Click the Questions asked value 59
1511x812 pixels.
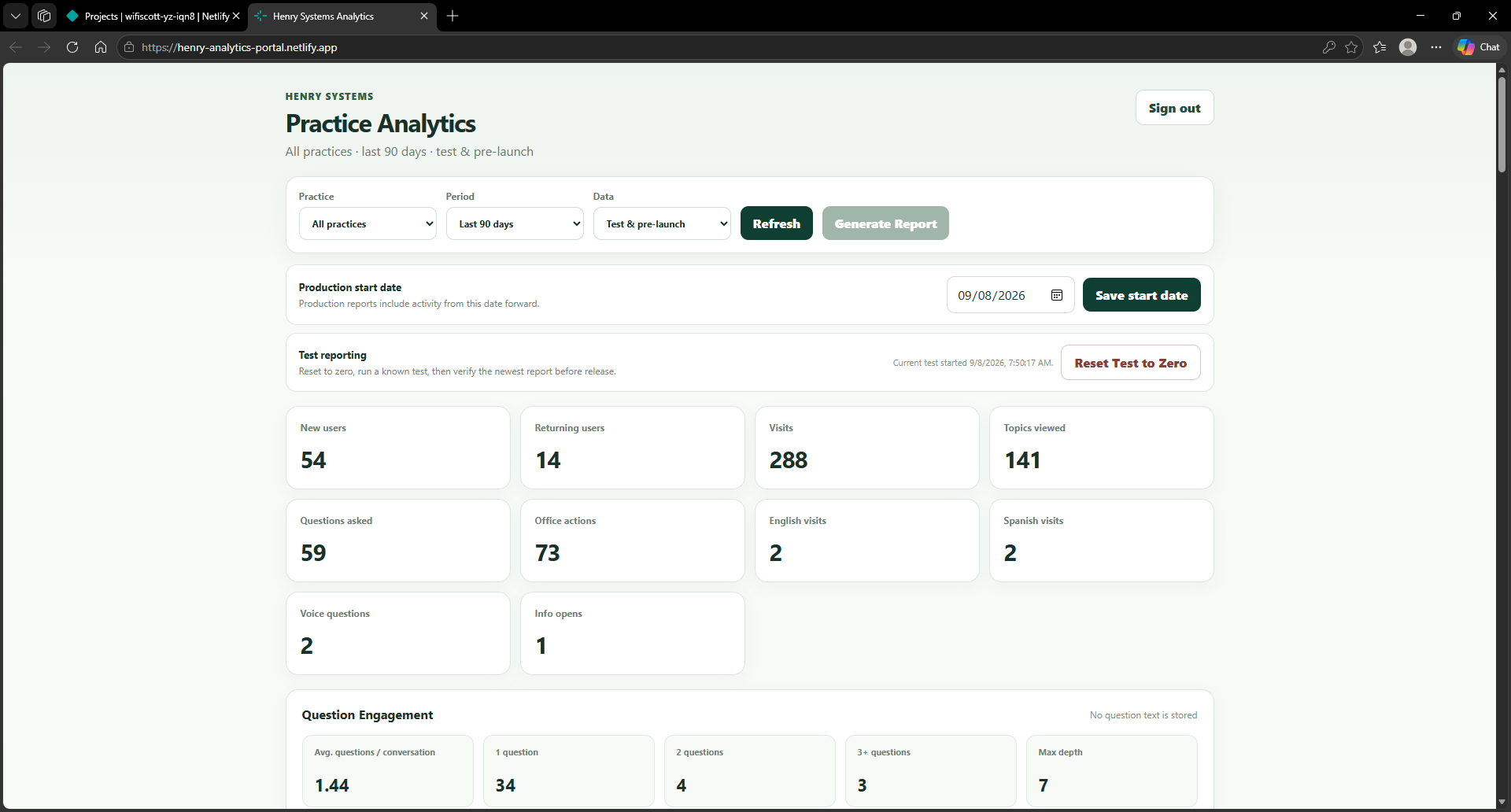click(313, 553)
